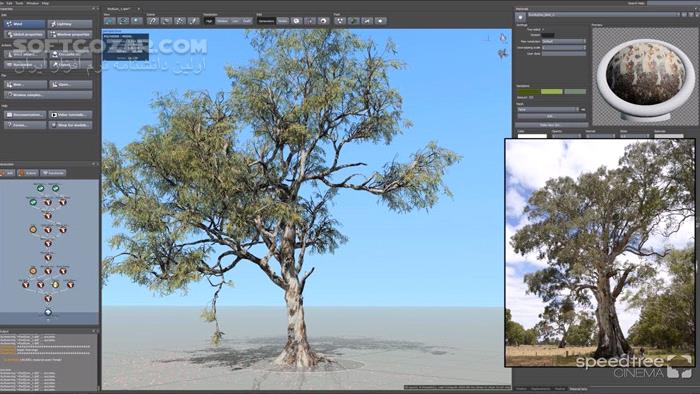Open the Mesh resolution dropdown

[564, 41]
